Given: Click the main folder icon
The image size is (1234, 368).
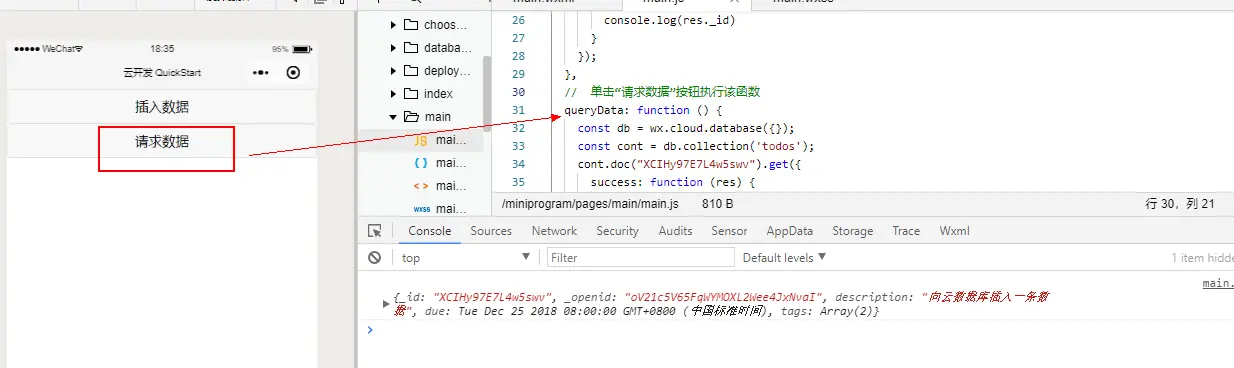Looking at the screenshot, I should 410,117.
